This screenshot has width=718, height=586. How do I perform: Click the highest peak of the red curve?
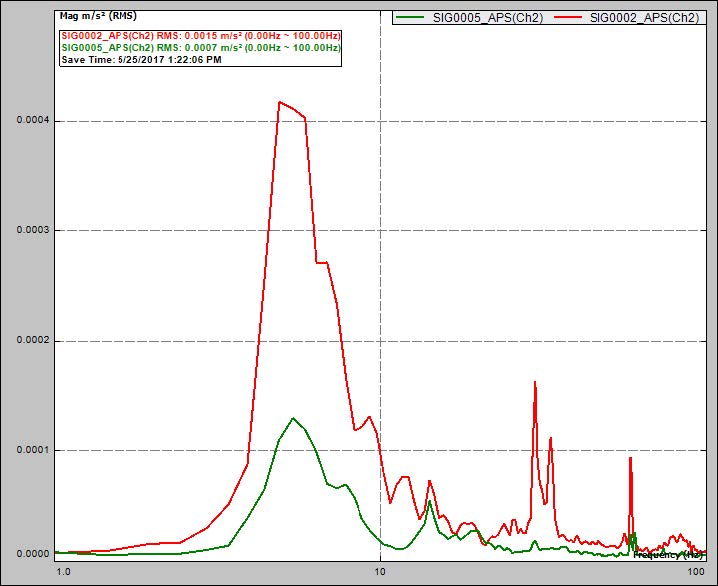(x=280, y=102)
